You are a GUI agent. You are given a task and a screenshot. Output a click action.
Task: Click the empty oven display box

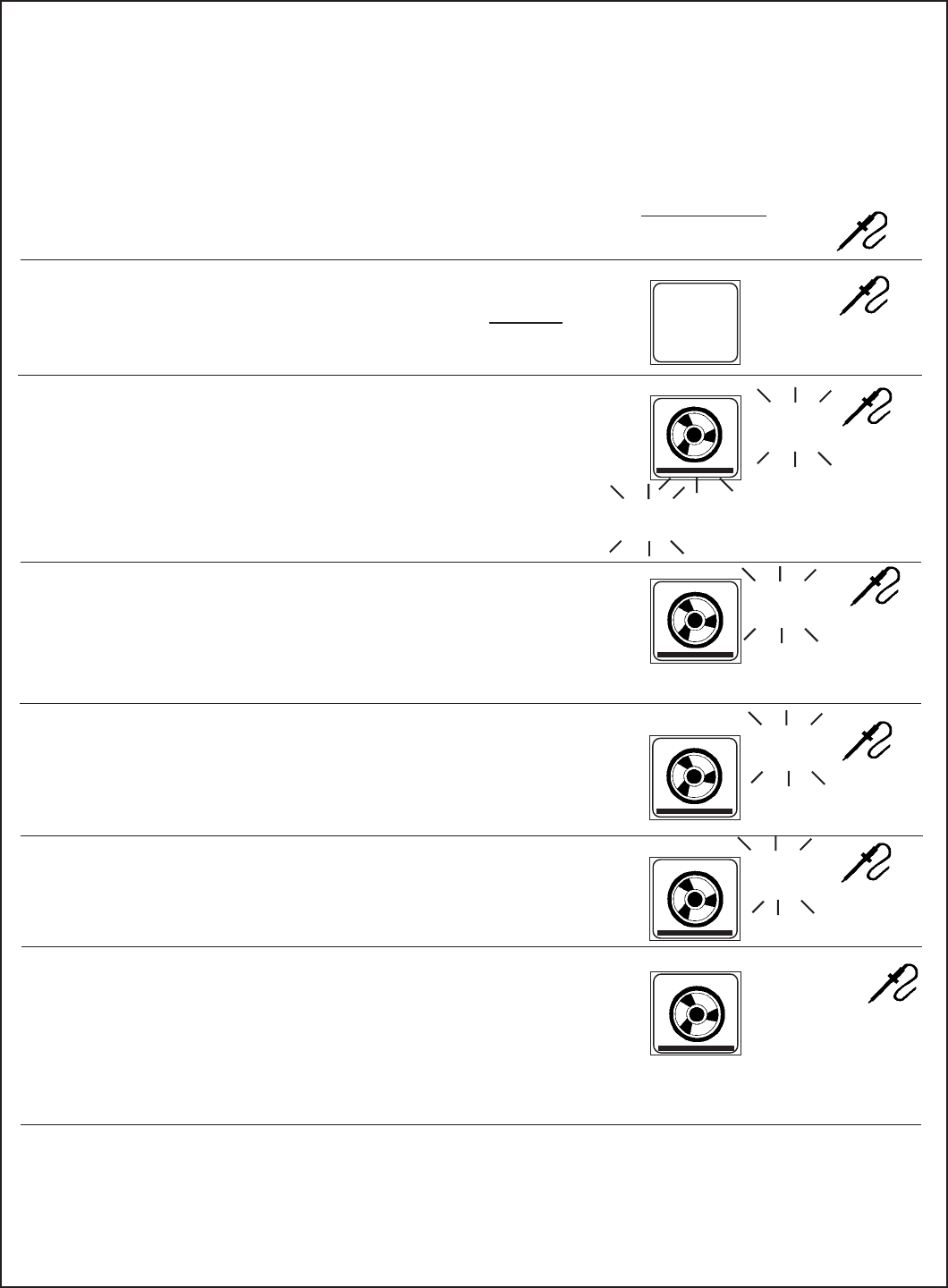[x=695, y=322]
